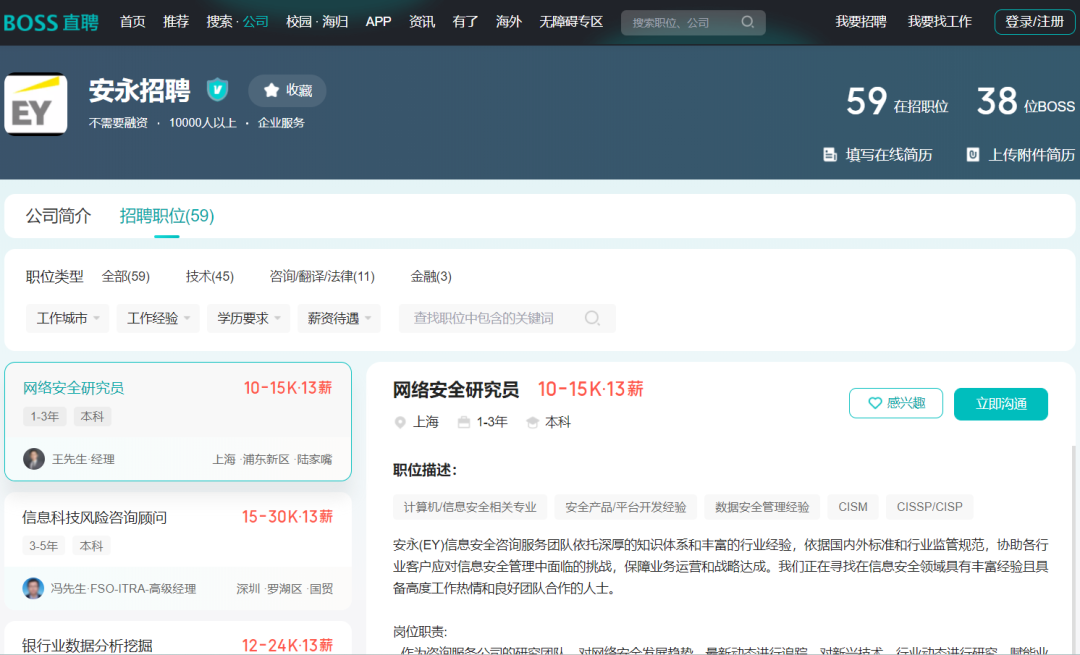This screenshot has height=655, width=1080.
Task: Open 有了 in the navigation
Action: [x=466, y=22]
